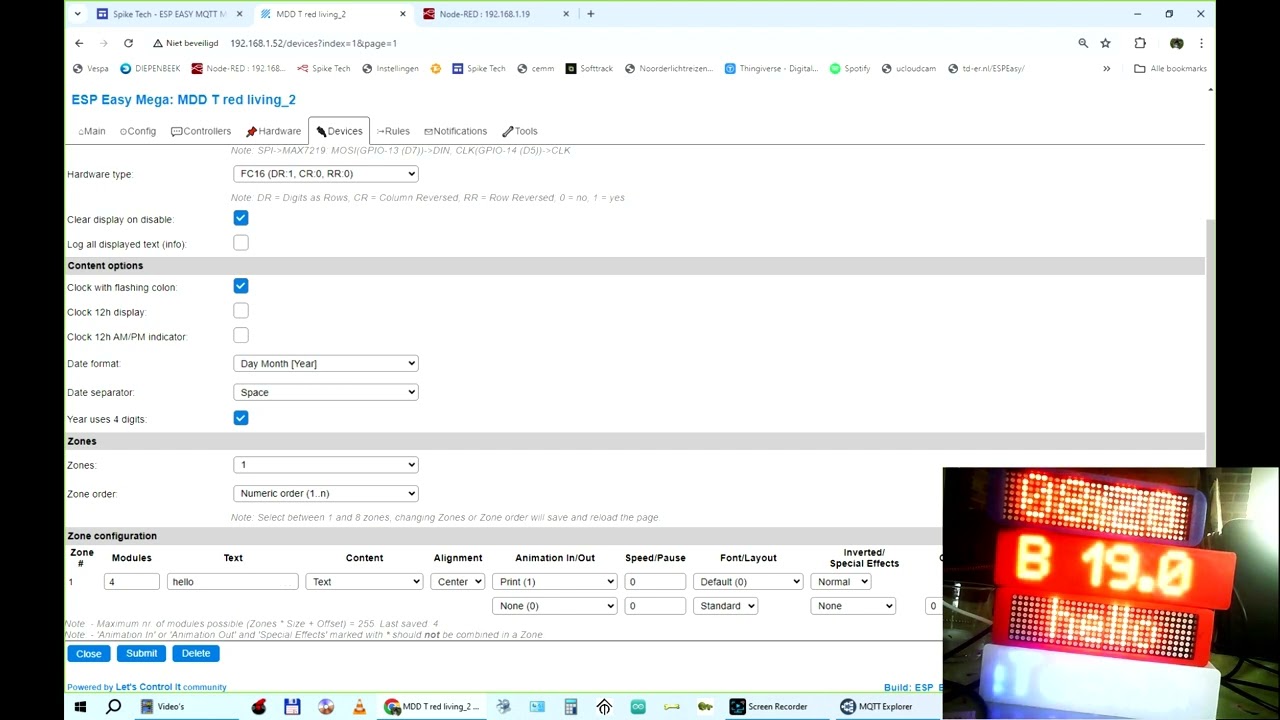
Task: Open the Animation In Print (1) dropdown
Action: tap(554, 581)
